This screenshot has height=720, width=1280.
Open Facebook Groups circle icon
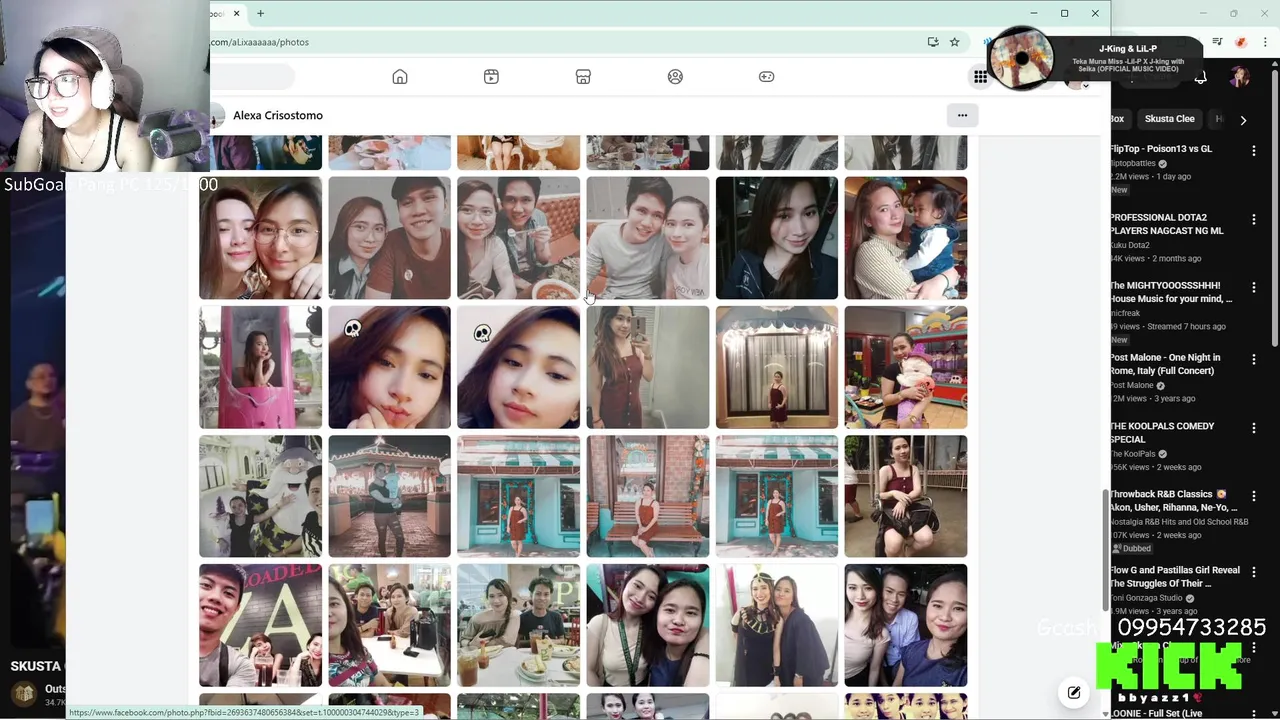pos(675,77)
